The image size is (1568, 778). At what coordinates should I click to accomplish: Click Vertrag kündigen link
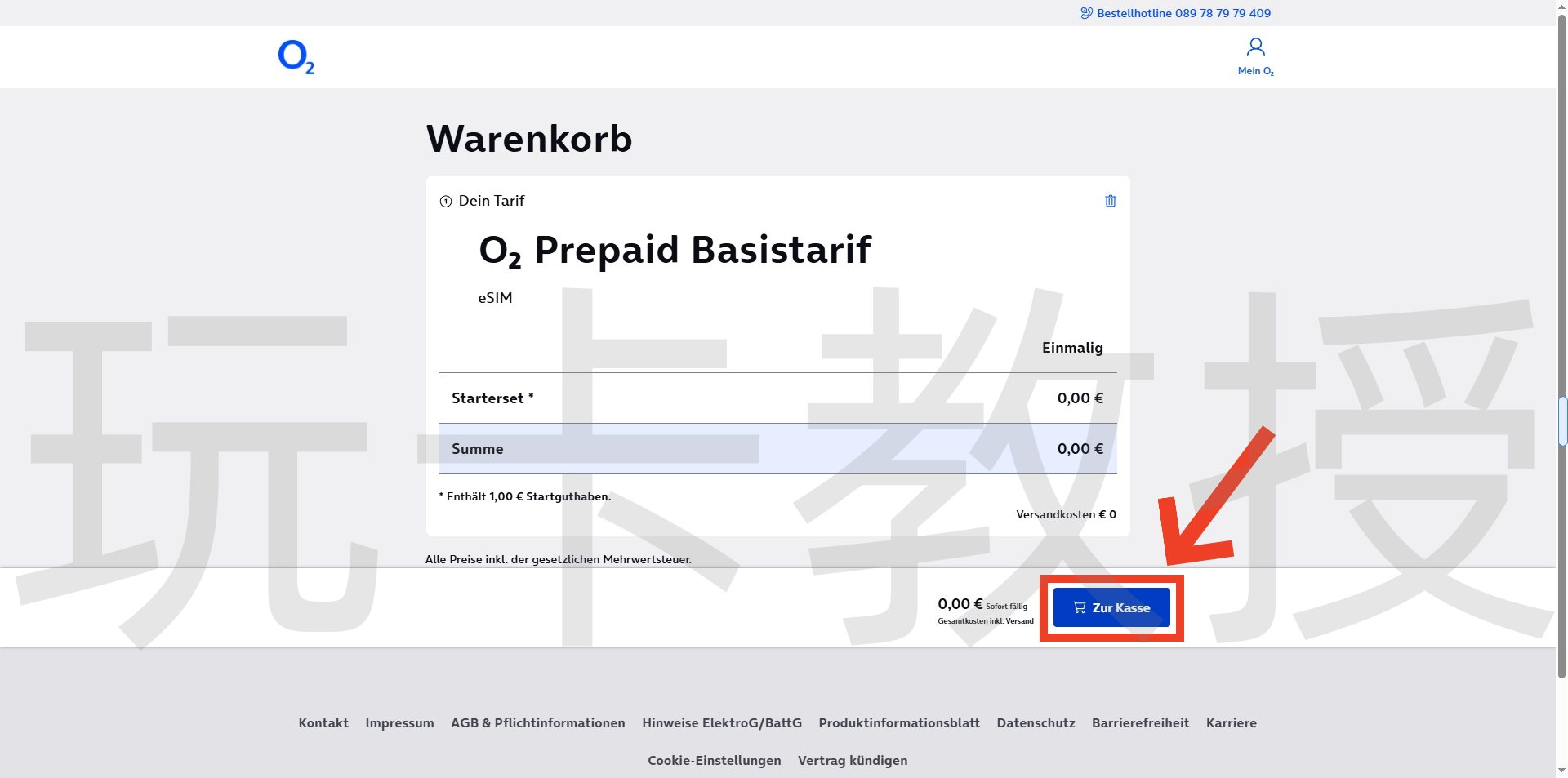853,760
